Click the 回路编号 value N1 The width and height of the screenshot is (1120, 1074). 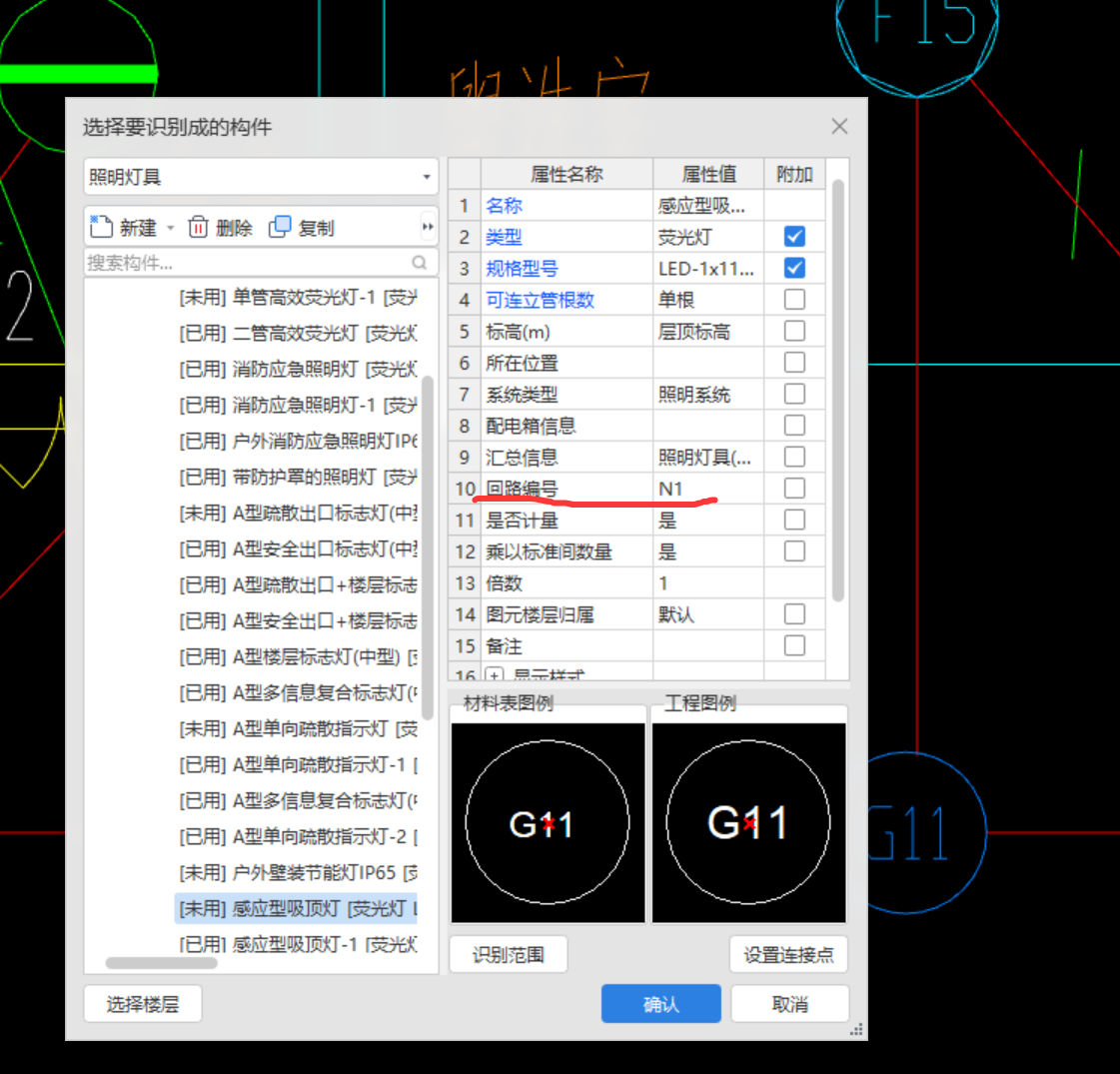click(670, 489)
